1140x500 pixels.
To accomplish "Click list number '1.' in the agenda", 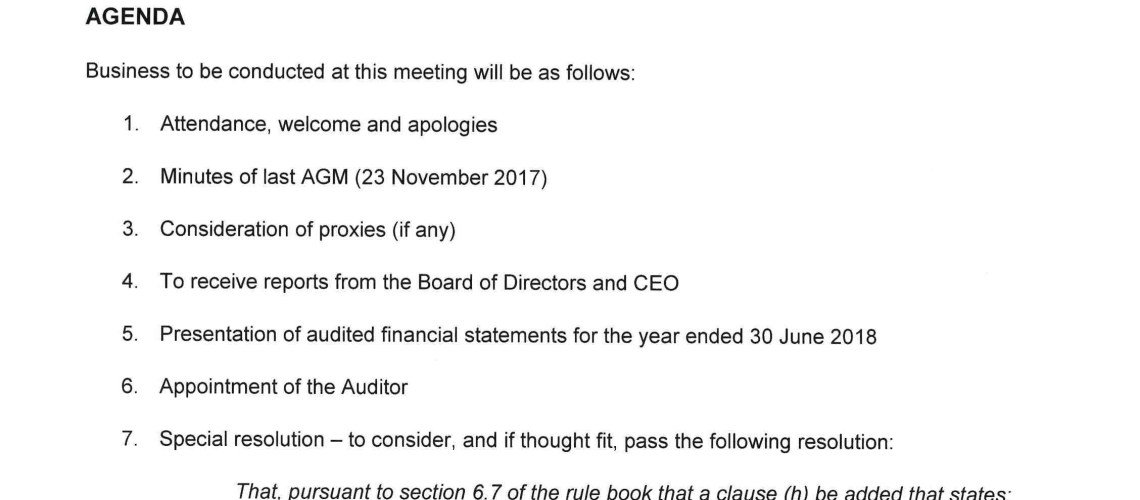I will coord(131,125).
